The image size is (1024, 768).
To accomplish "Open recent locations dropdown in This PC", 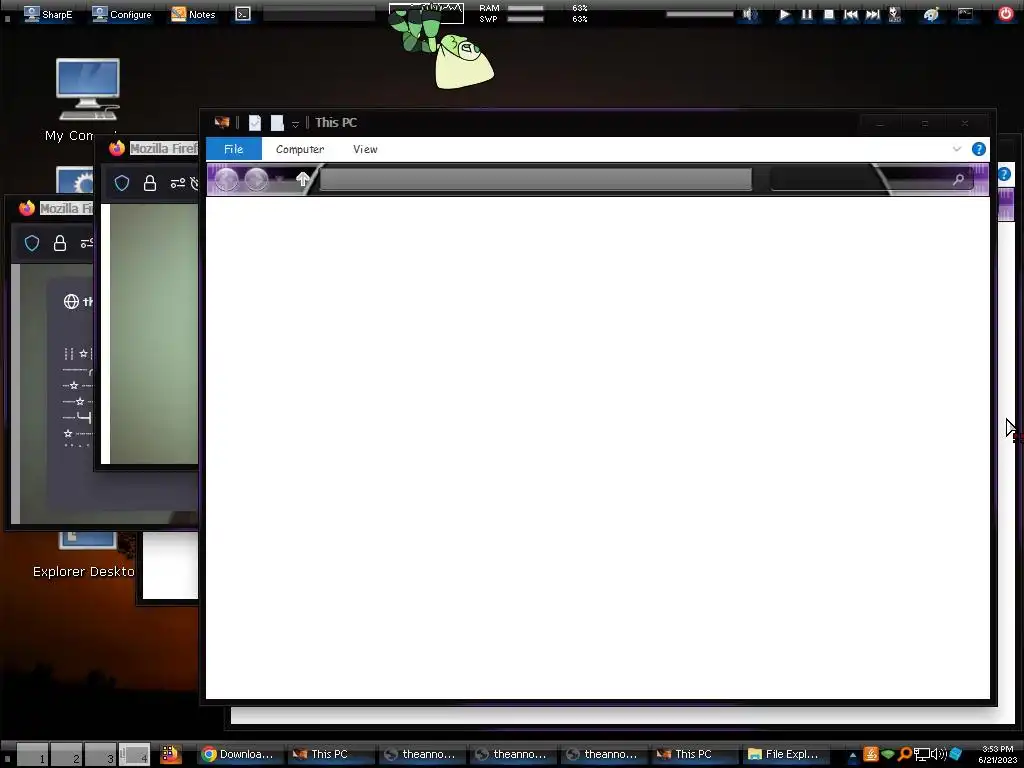I will click(279, 180).
